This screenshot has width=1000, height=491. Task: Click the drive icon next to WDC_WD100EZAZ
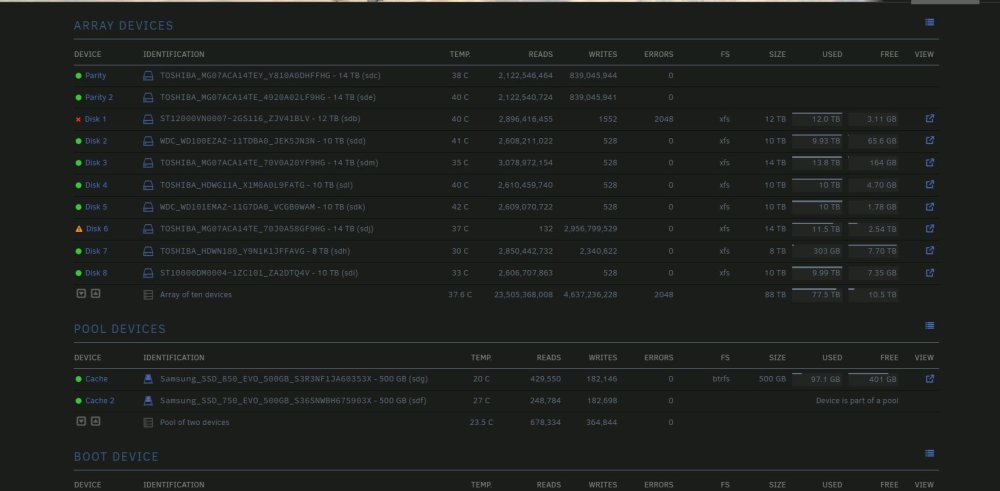coord(148,141)
